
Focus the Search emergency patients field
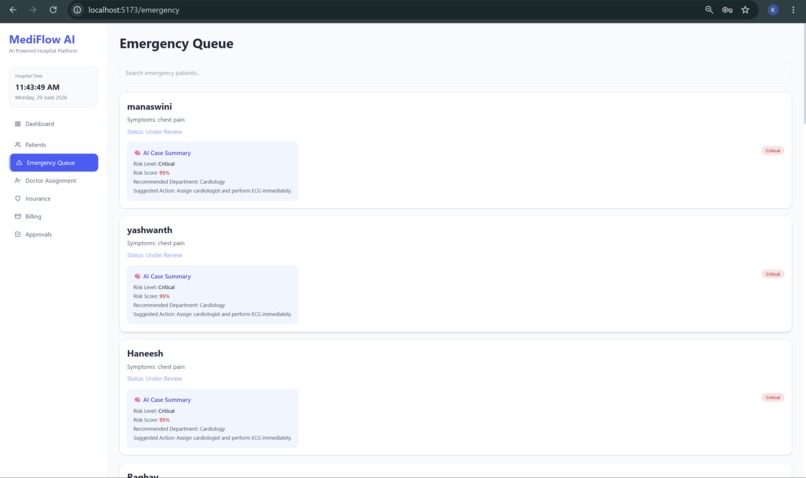point(455,73)
